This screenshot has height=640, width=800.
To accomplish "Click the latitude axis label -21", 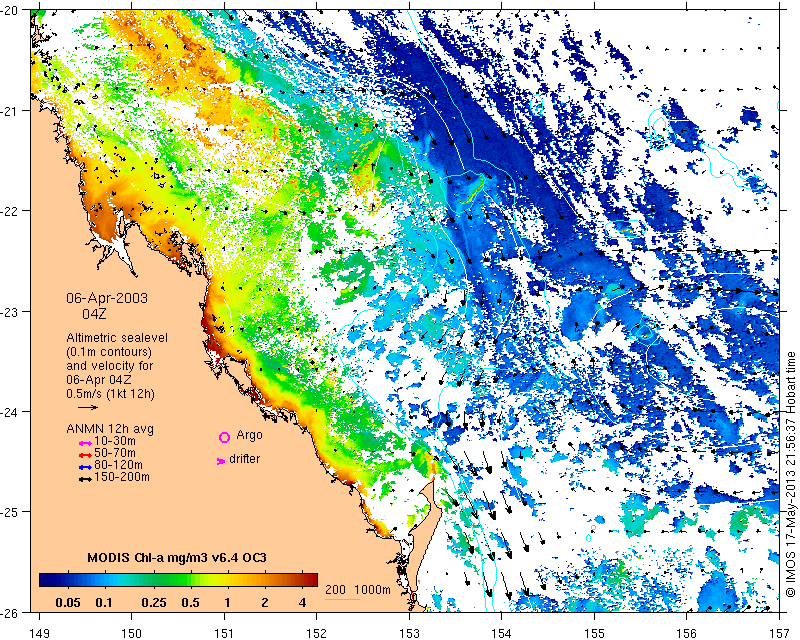I will pos(9,111).
